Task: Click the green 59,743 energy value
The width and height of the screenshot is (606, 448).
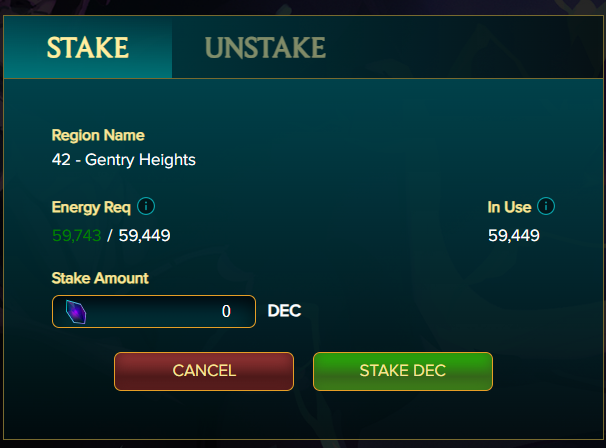Action: coord(77,235)
